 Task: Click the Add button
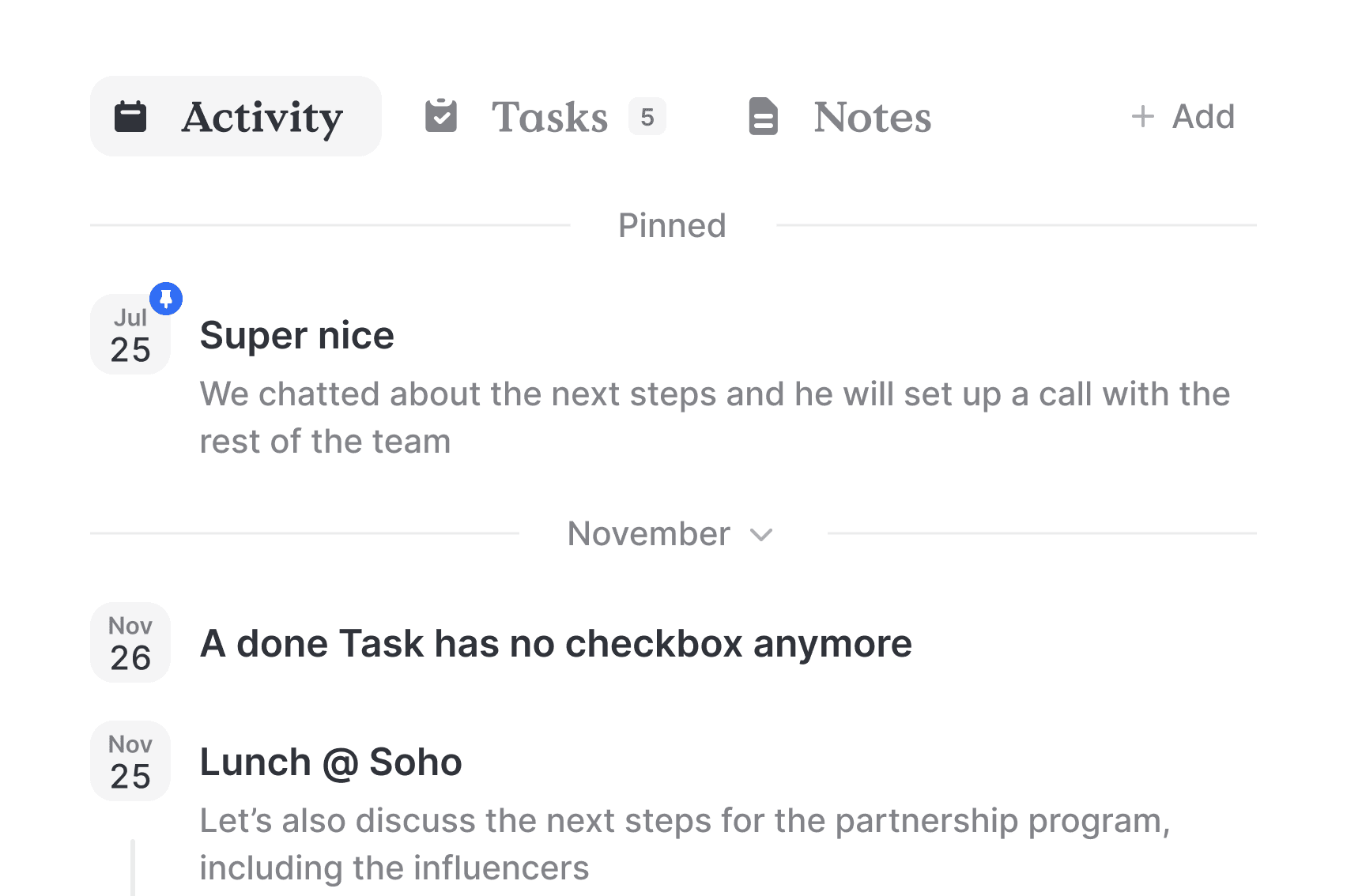tap(1183, 117)
